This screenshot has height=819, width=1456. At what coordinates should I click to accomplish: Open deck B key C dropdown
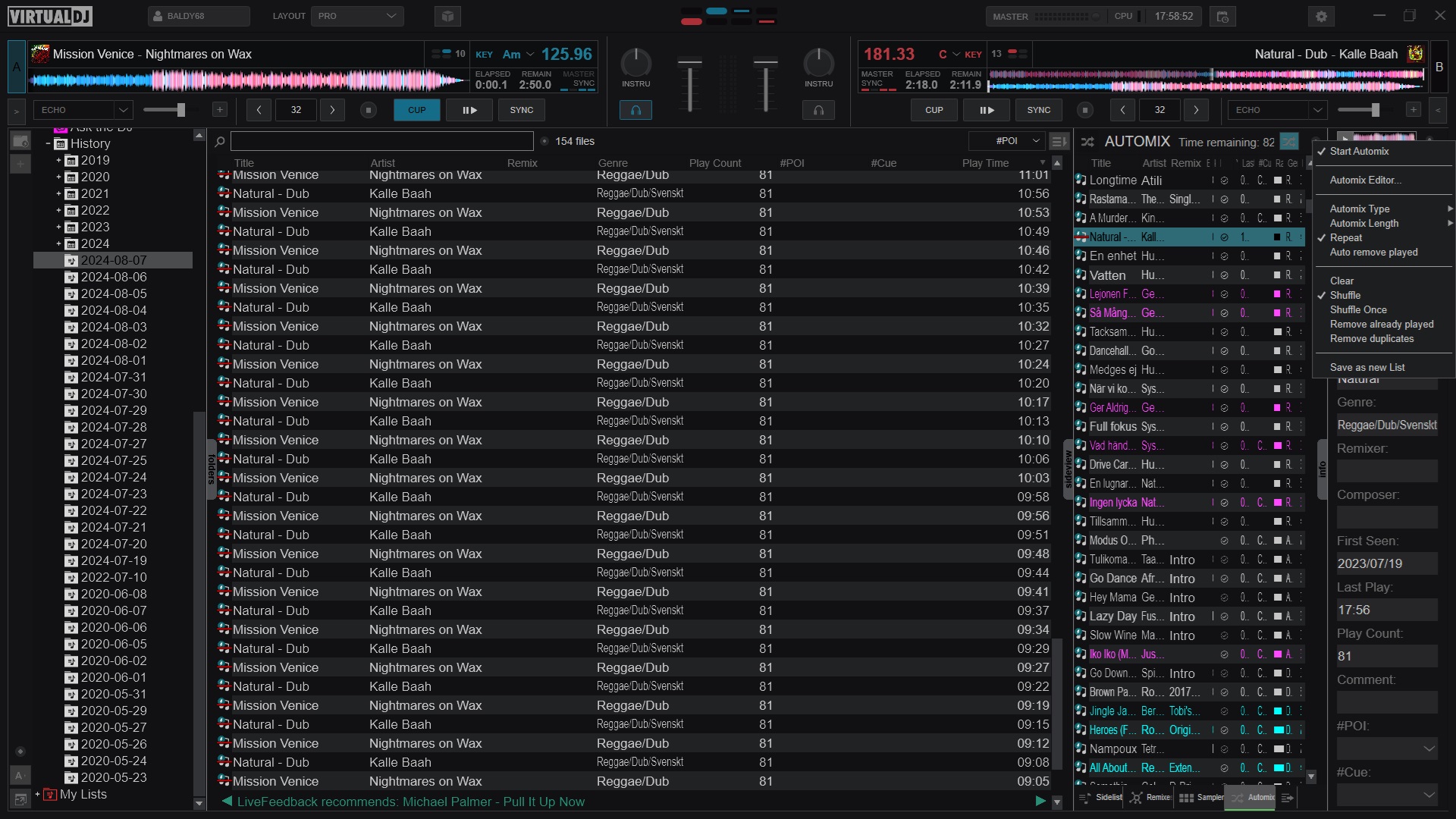coord(949,55)
